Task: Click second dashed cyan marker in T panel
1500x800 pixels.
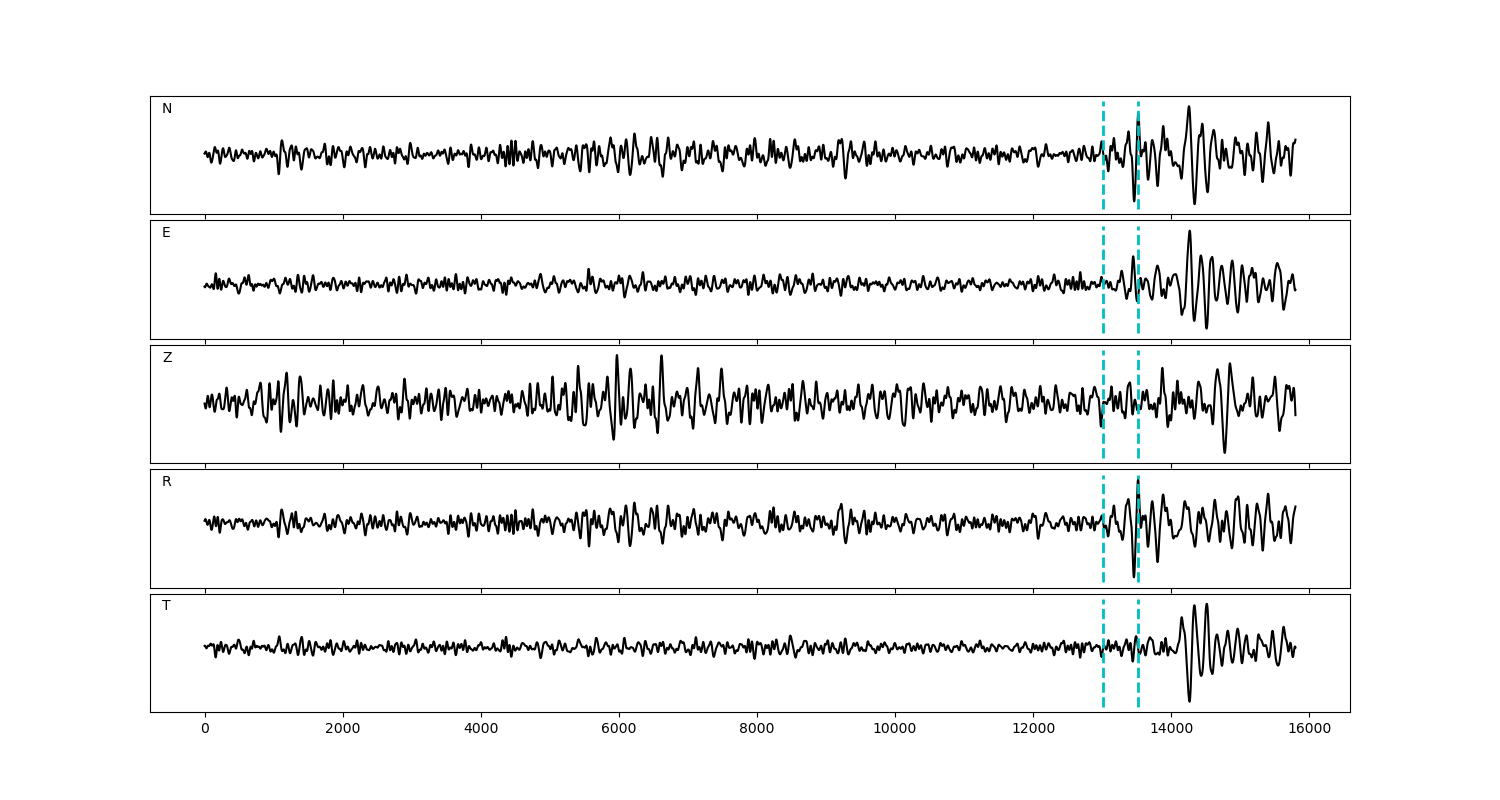Action: click(x=1138, y=680)
